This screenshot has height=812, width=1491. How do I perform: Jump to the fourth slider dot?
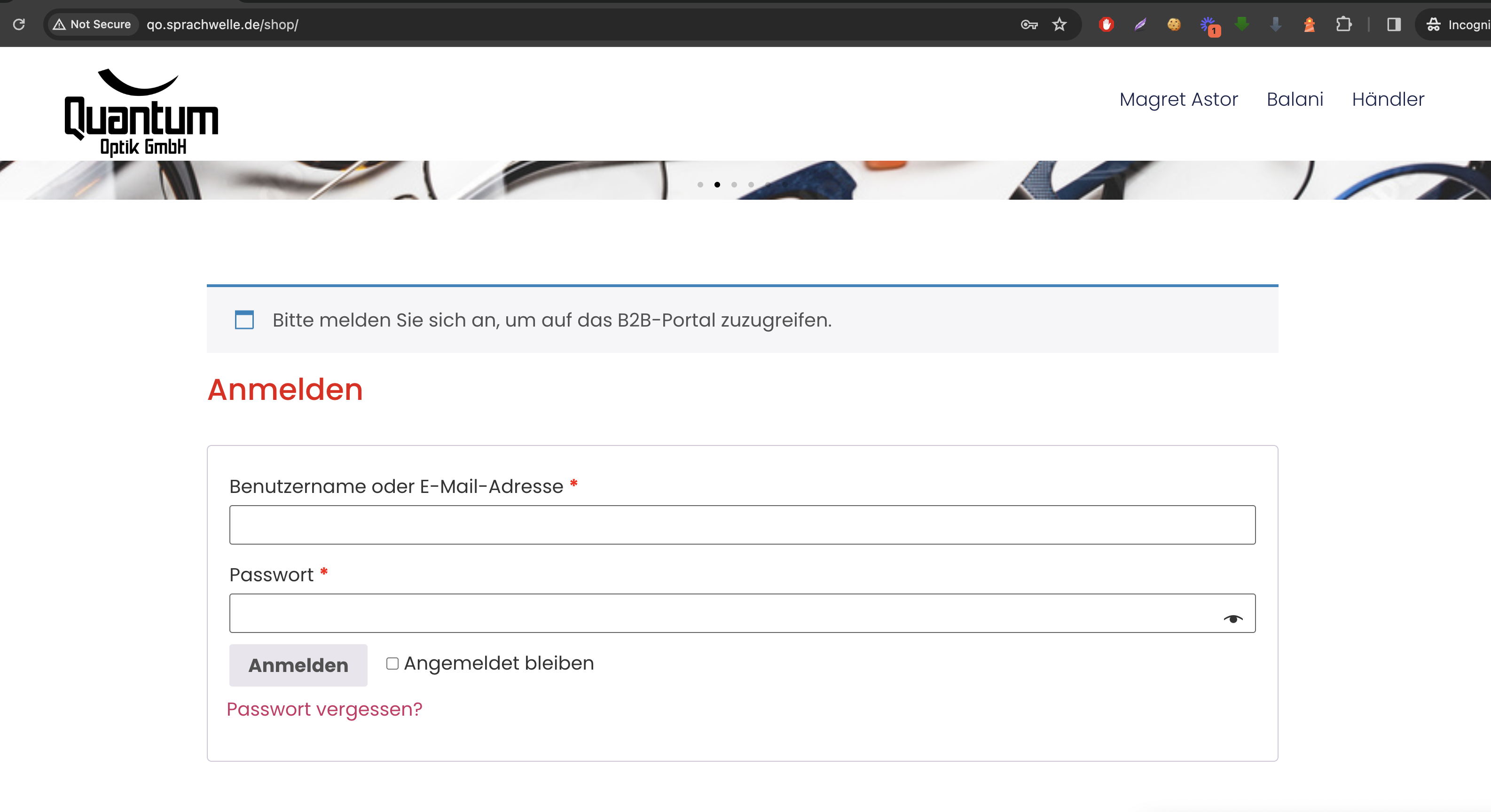click(x=751, y=185)
